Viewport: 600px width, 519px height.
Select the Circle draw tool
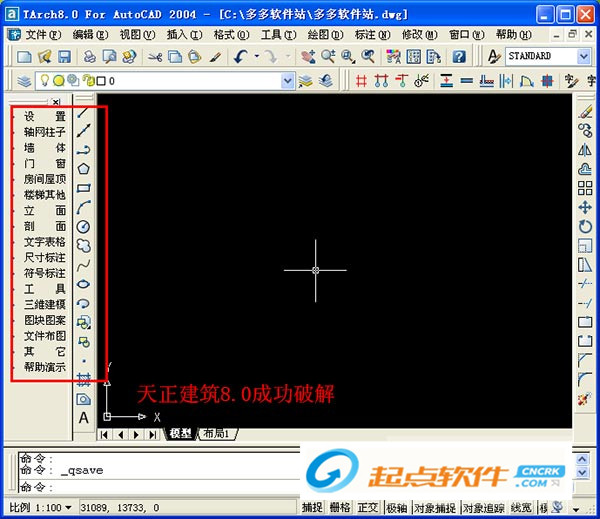coord(83,227)
